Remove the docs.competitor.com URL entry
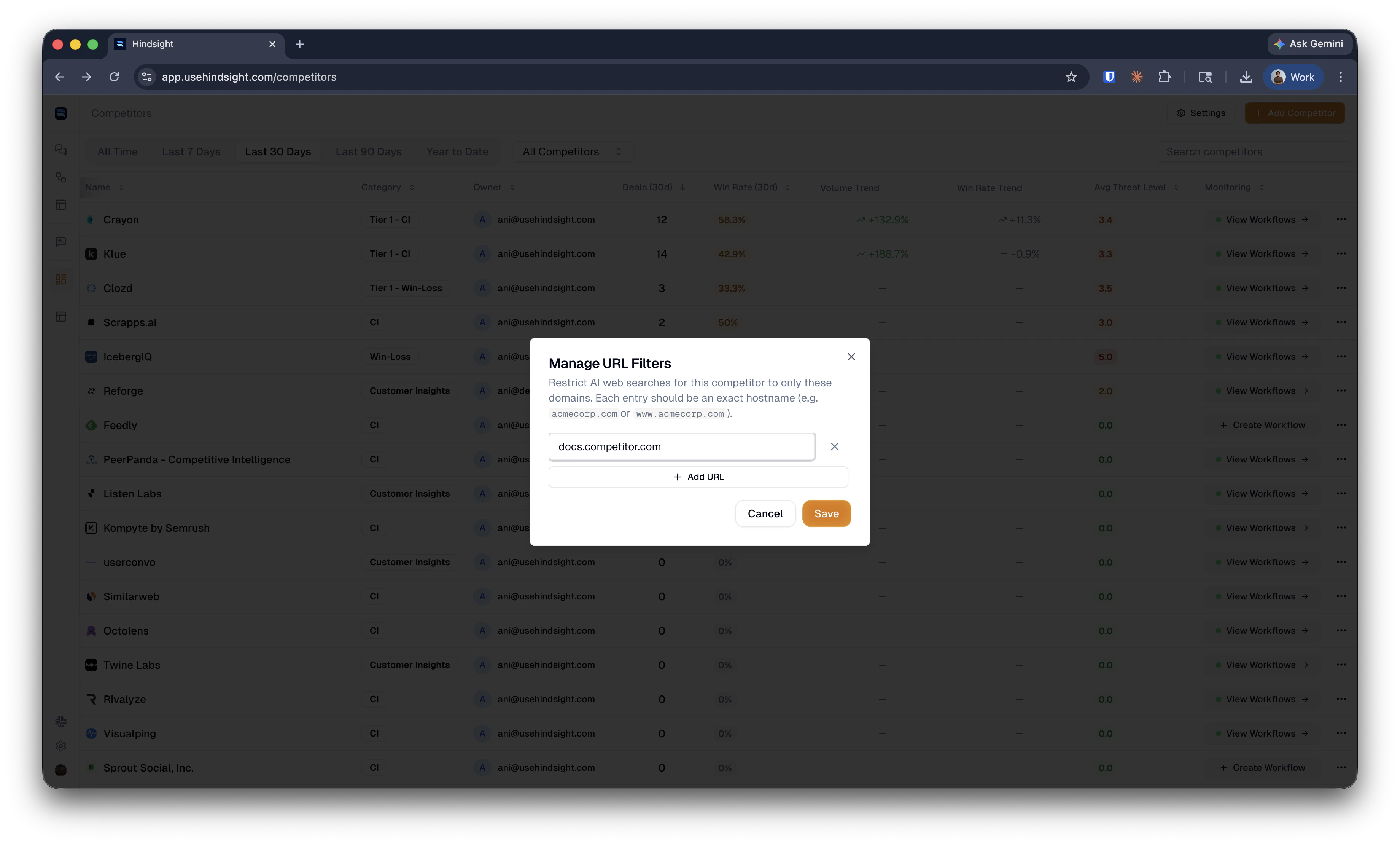This screenshot has height=845, width=1400. 834,446
